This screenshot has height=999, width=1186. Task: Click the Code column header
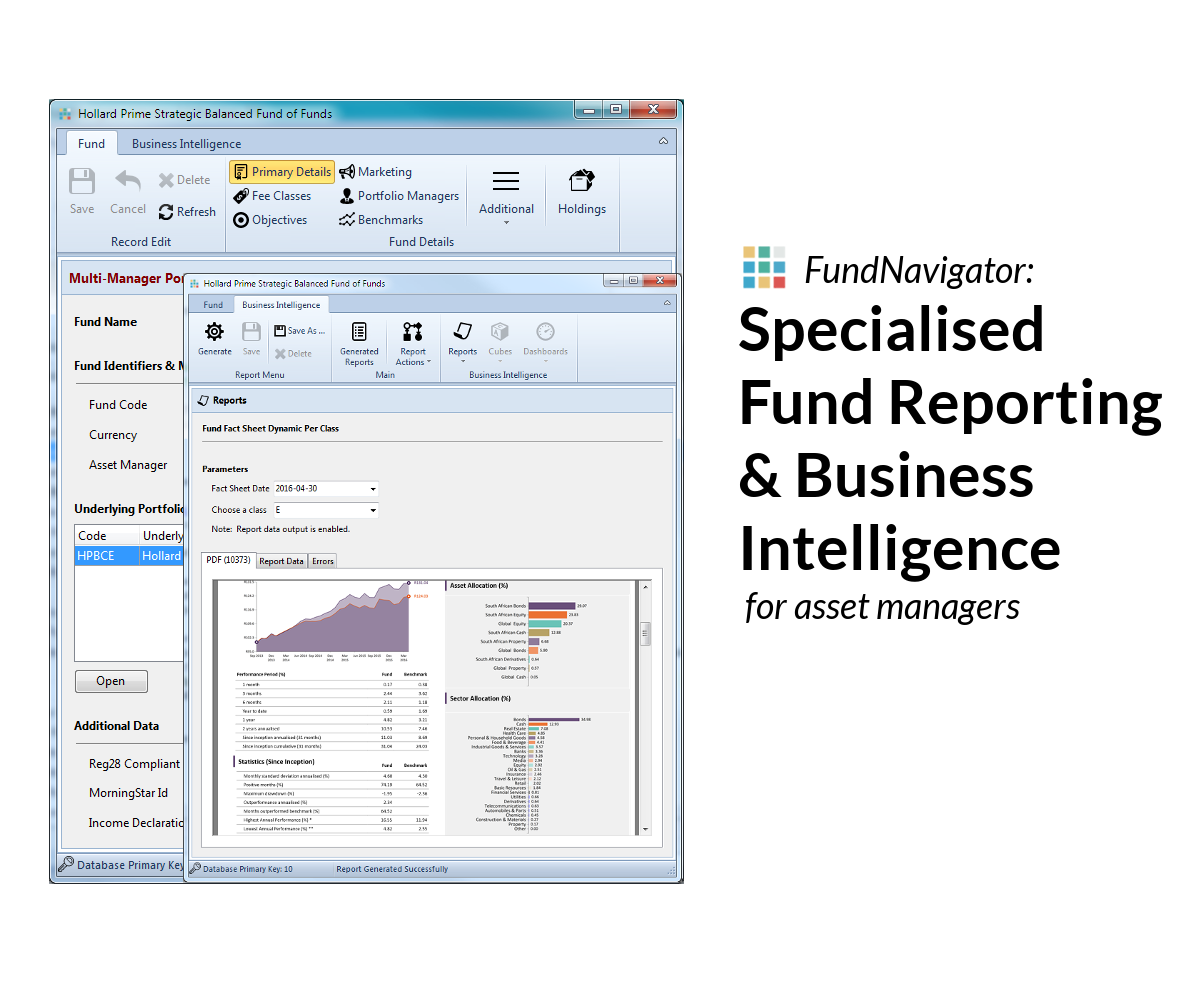click(x=107, y=535)
